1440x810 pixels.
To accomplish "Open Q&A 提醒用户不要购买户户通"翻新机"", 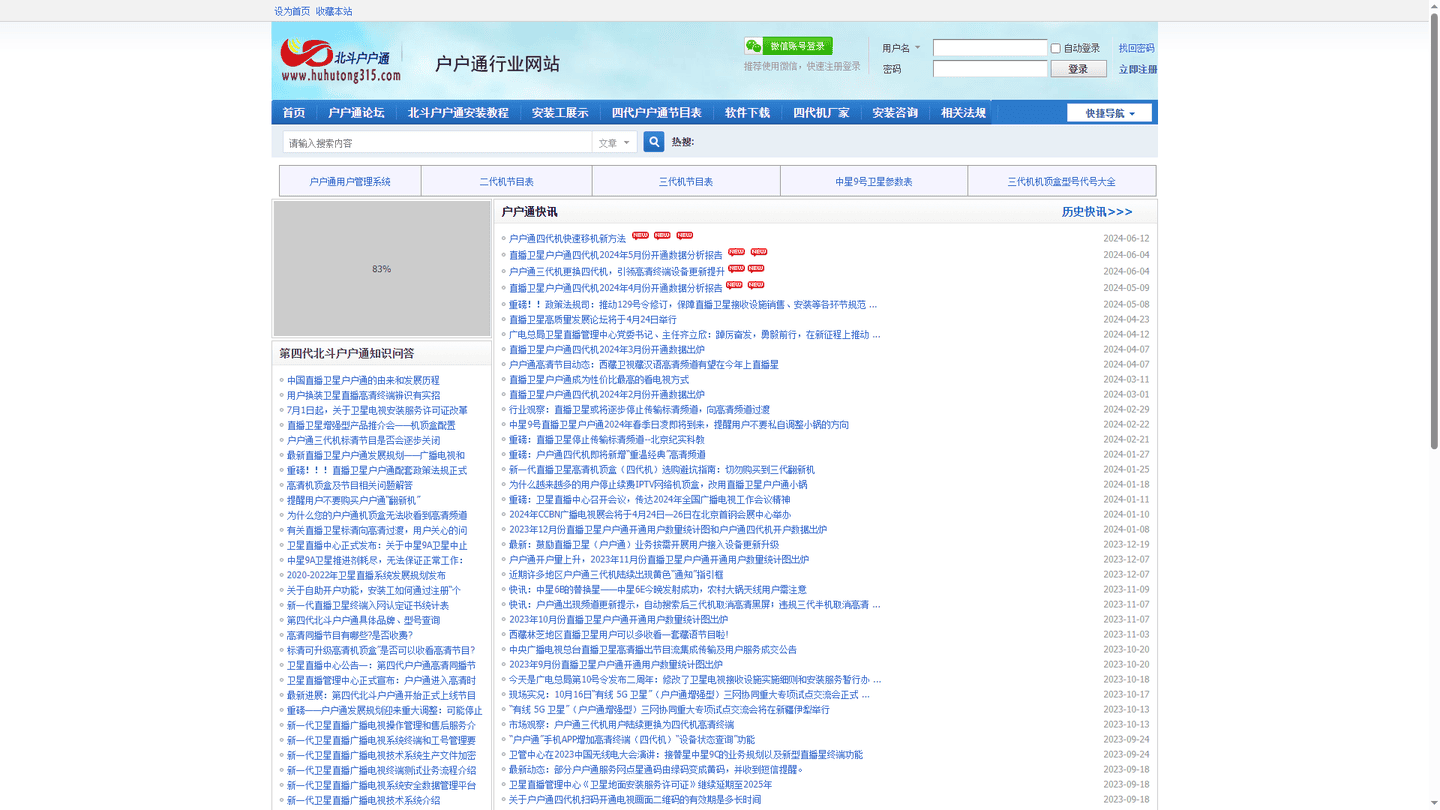I will click(354, 500).
